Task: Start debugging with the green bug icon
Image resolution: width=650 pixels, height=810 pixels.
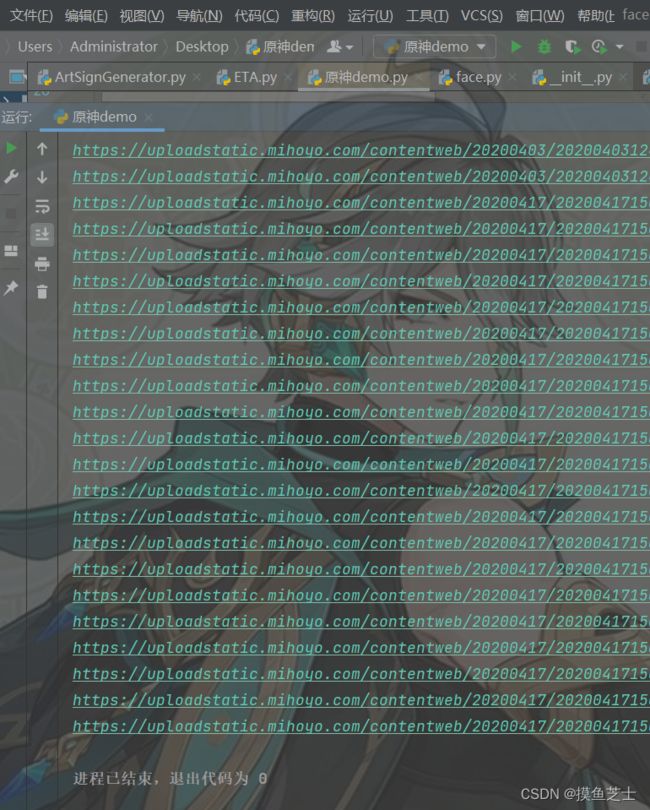Action: [x=544, y=47]
